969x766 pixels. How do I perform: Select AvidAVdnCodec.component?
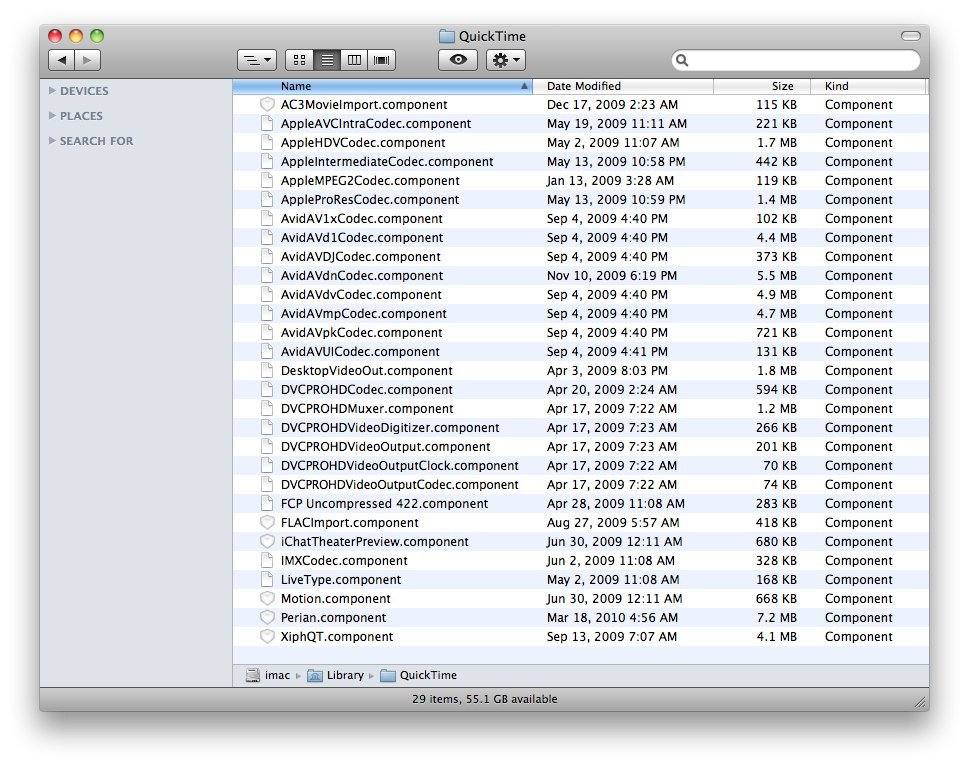(x=580, y=276)
